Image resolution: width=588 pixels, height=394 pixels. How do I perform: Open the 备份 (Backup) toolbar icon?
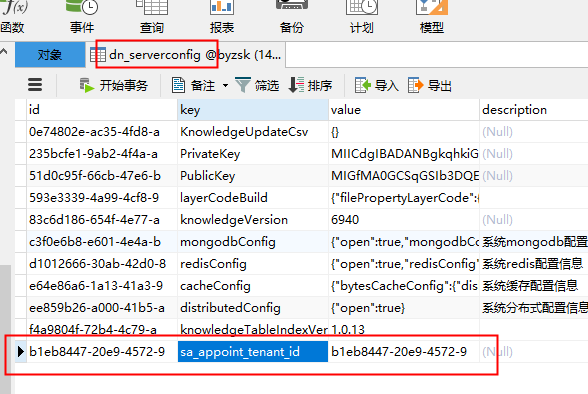292,16
